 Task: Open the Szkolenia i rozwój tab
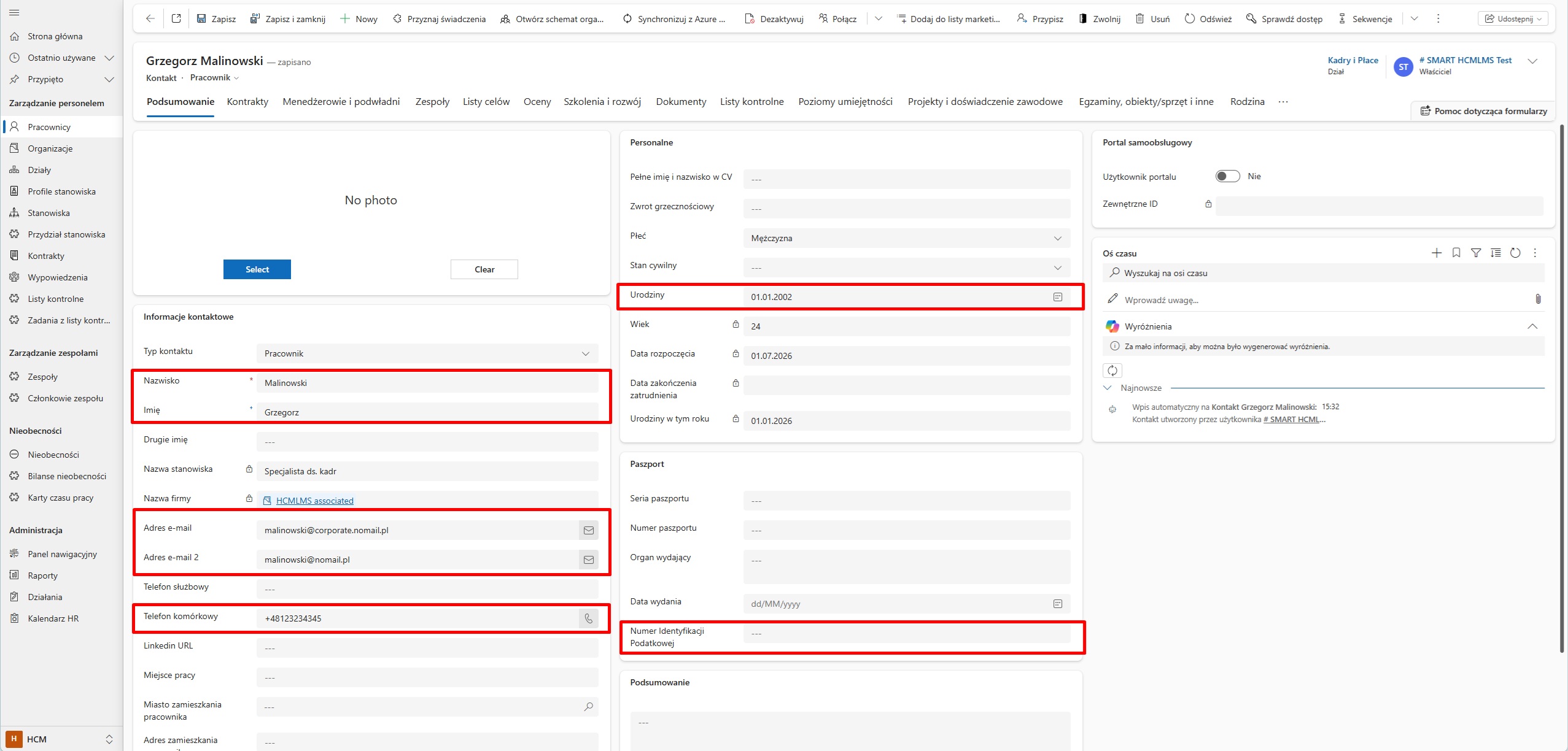tap(602, 102)
